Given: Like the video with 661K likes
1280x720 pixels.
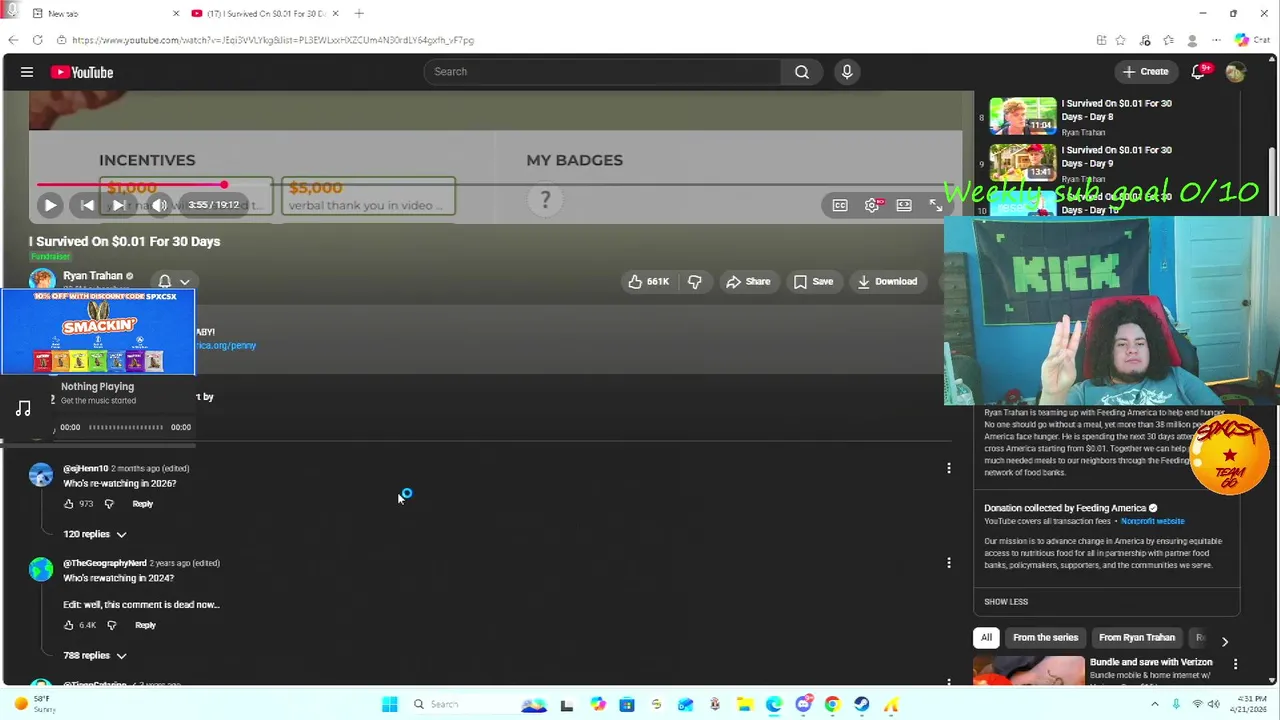Looking at the screenshot, I should (648, 282).
